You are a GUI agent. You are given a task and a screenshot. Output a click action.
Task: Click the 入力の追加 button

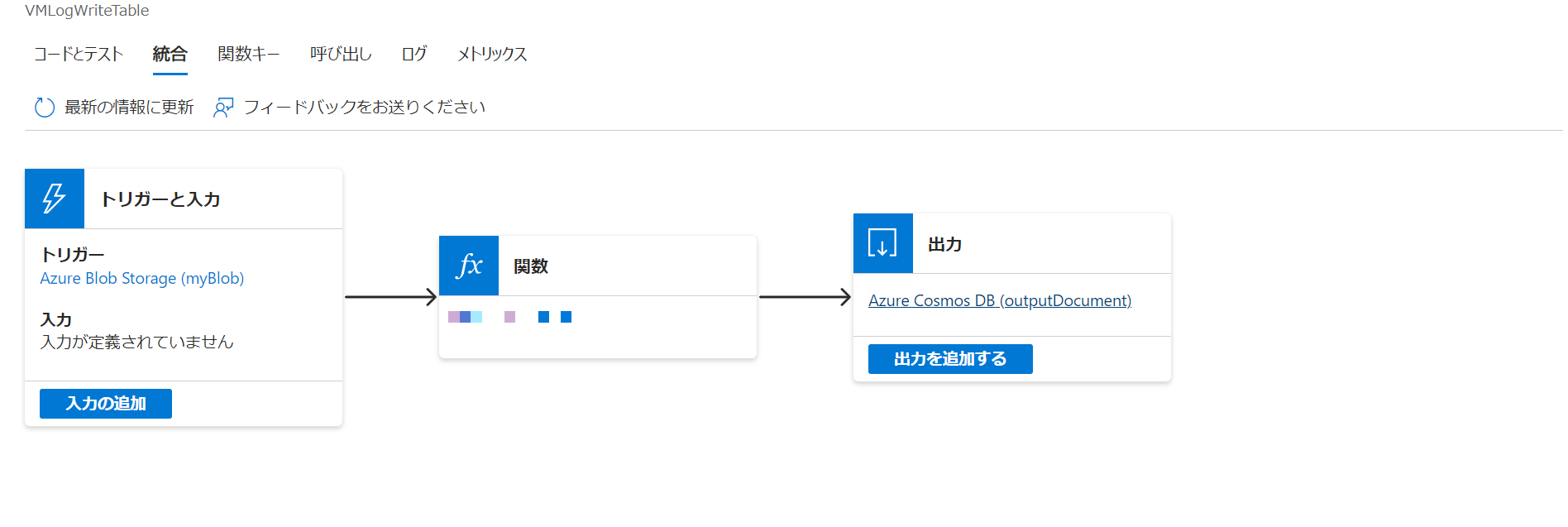point(106,404)
